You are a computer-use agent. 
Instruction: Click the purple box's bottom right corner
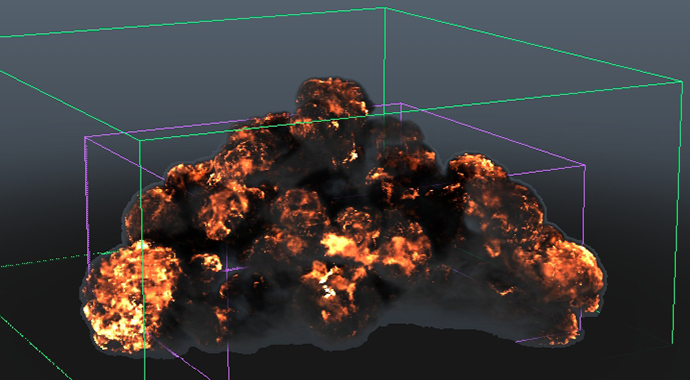(x=581, y=331)
